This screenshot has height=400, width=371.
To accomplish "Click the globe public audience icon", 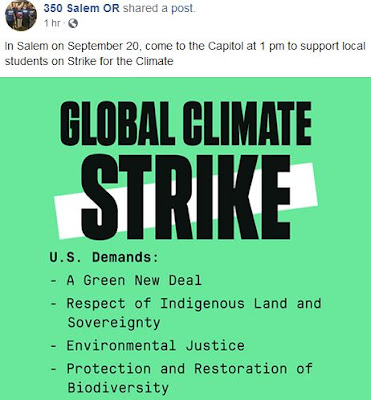I will [x=73, y=23].
